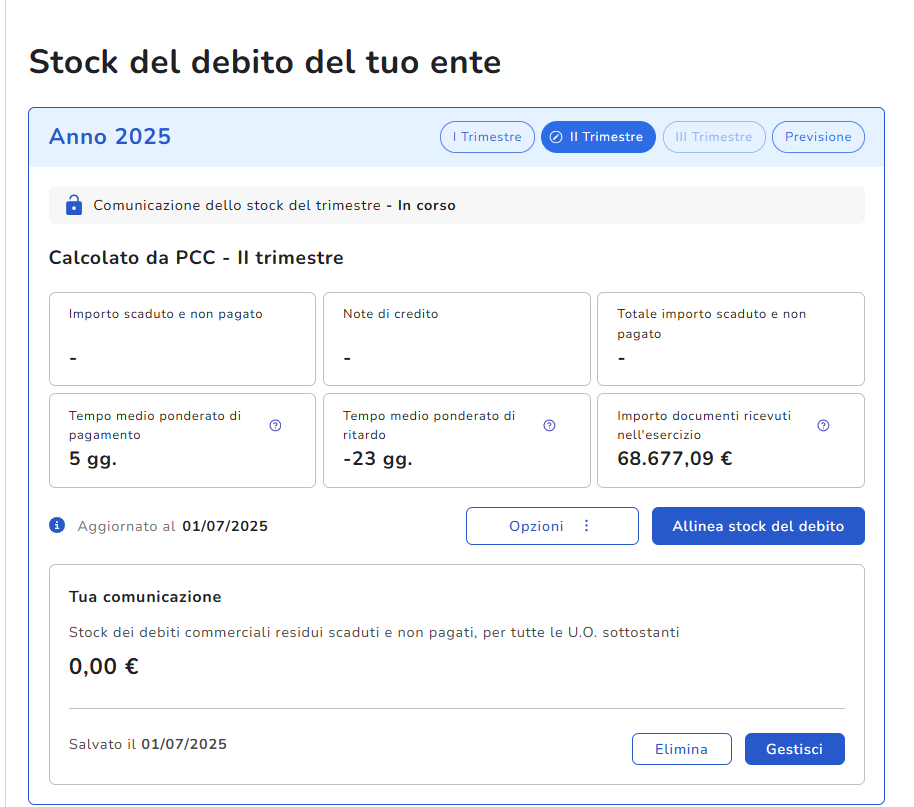Click the greyed-out III Trimestre tab
The height and width of the screenshot is (807, 914).
point(713,137)
